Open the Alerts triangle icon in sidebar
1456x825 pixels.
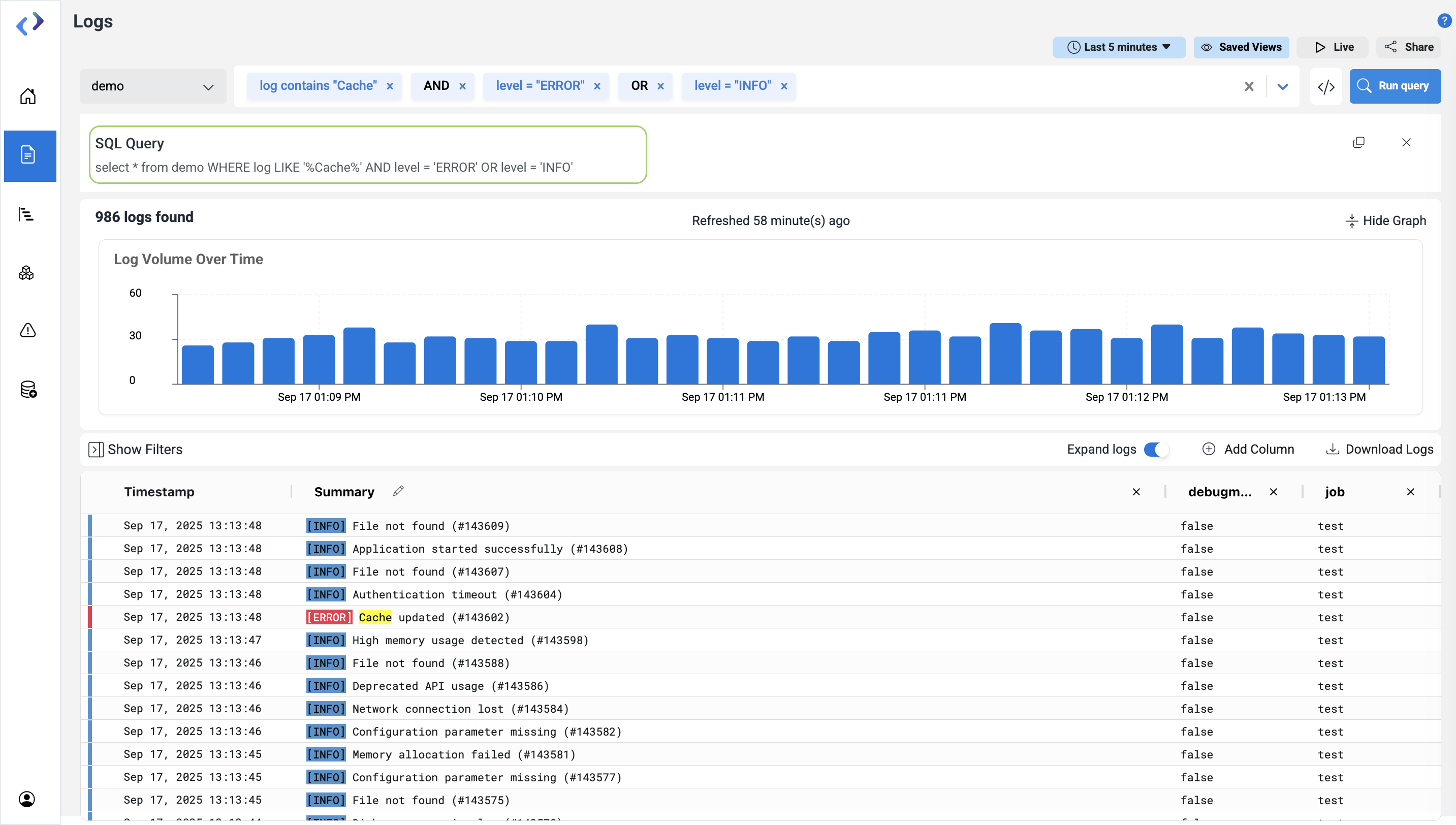[28, 330]
